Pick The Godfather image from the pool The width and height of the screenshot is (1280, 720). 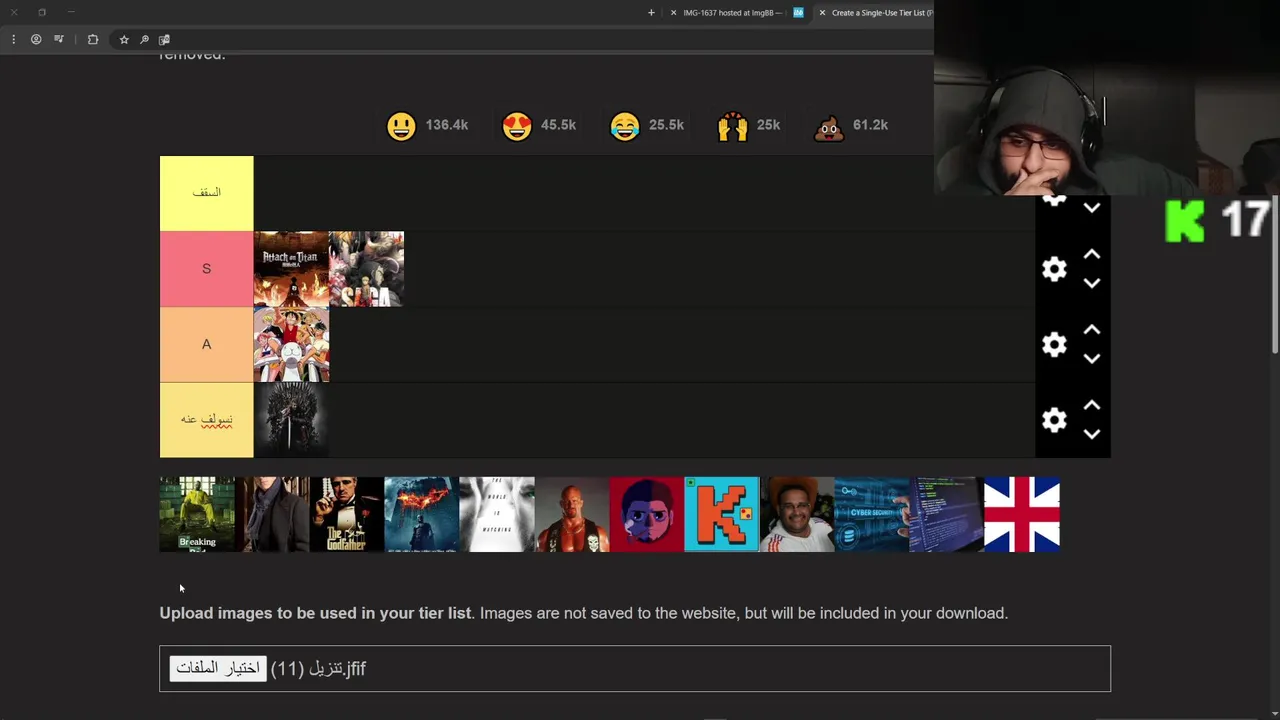click(x=347, y=514)
